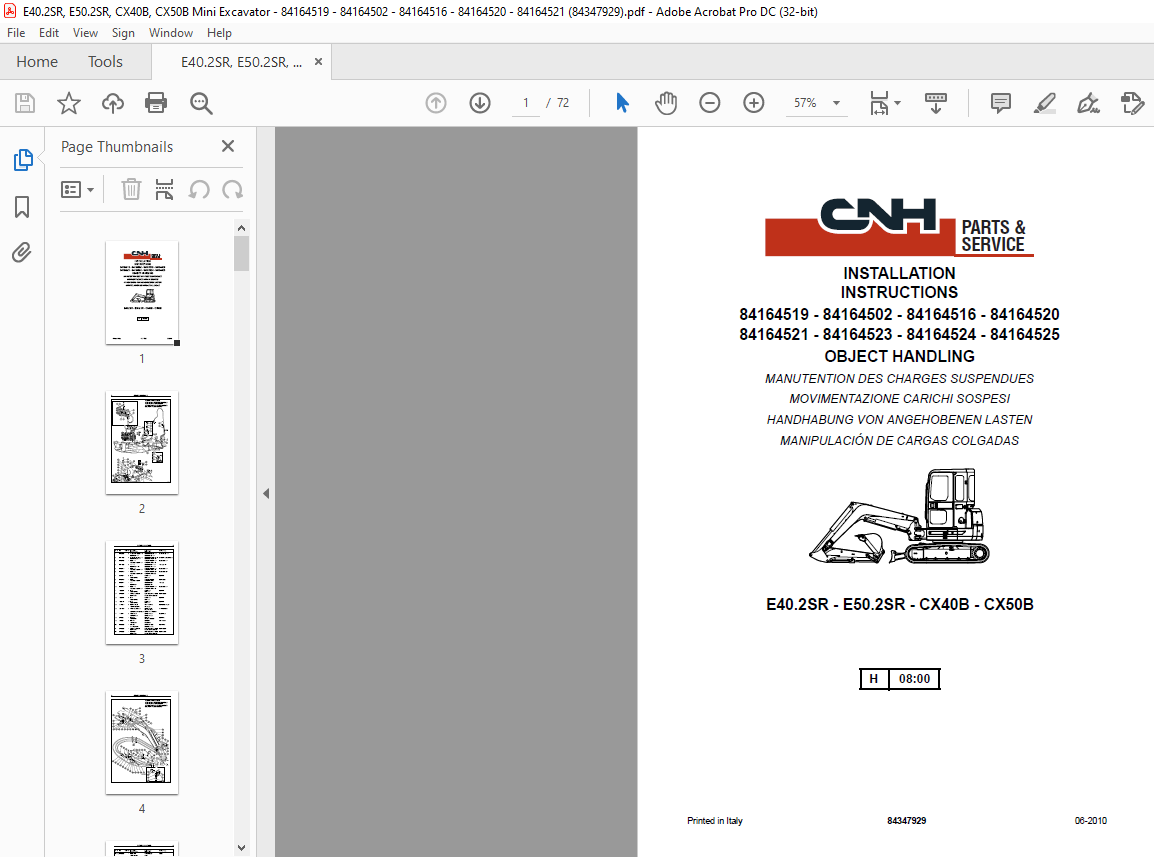
Task: Close the E40.2SR document tab
Action: tap(318, 62)
